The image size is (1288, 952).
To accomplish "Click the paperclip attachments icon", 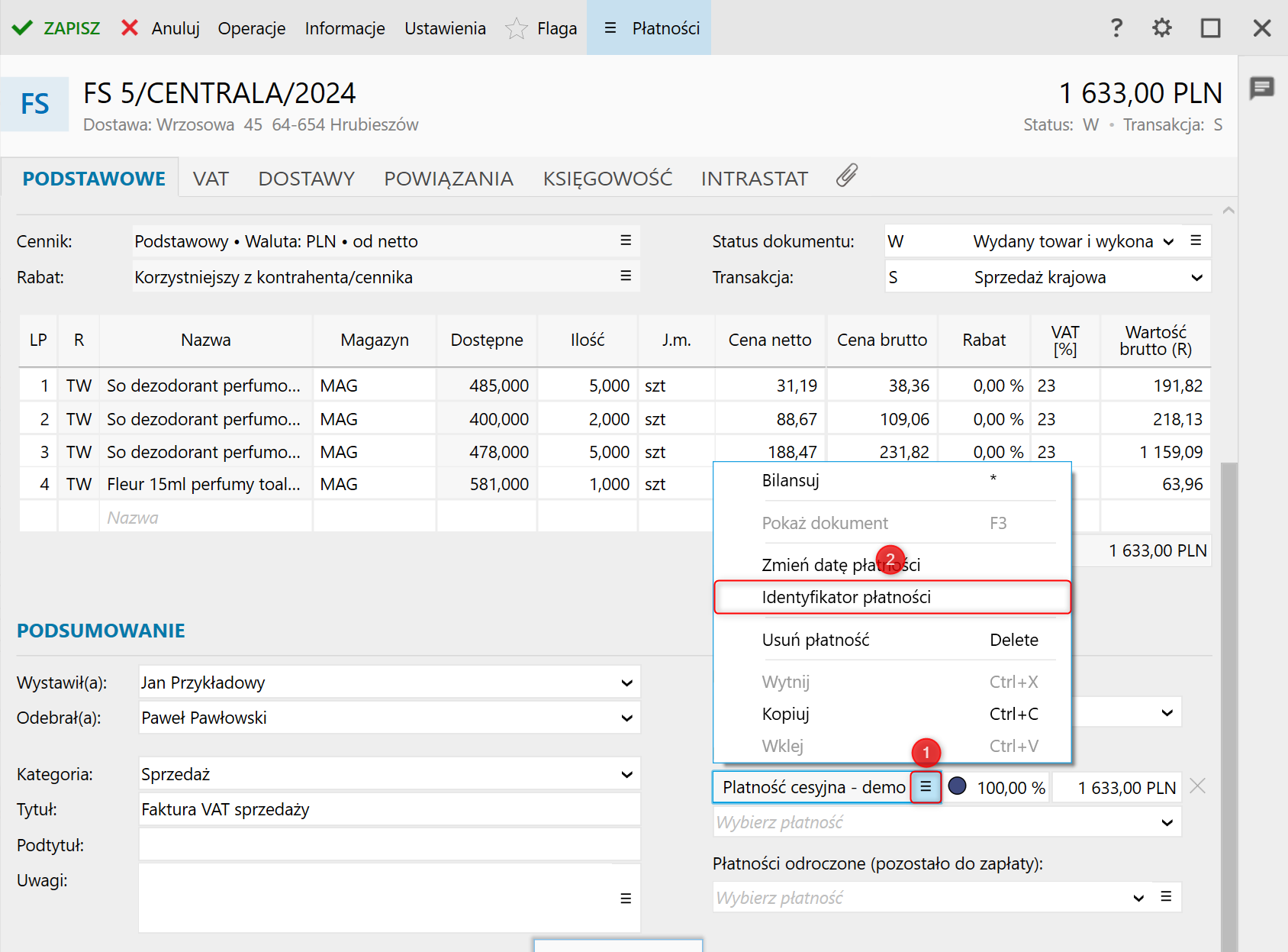I will click(x=846, y=176).
